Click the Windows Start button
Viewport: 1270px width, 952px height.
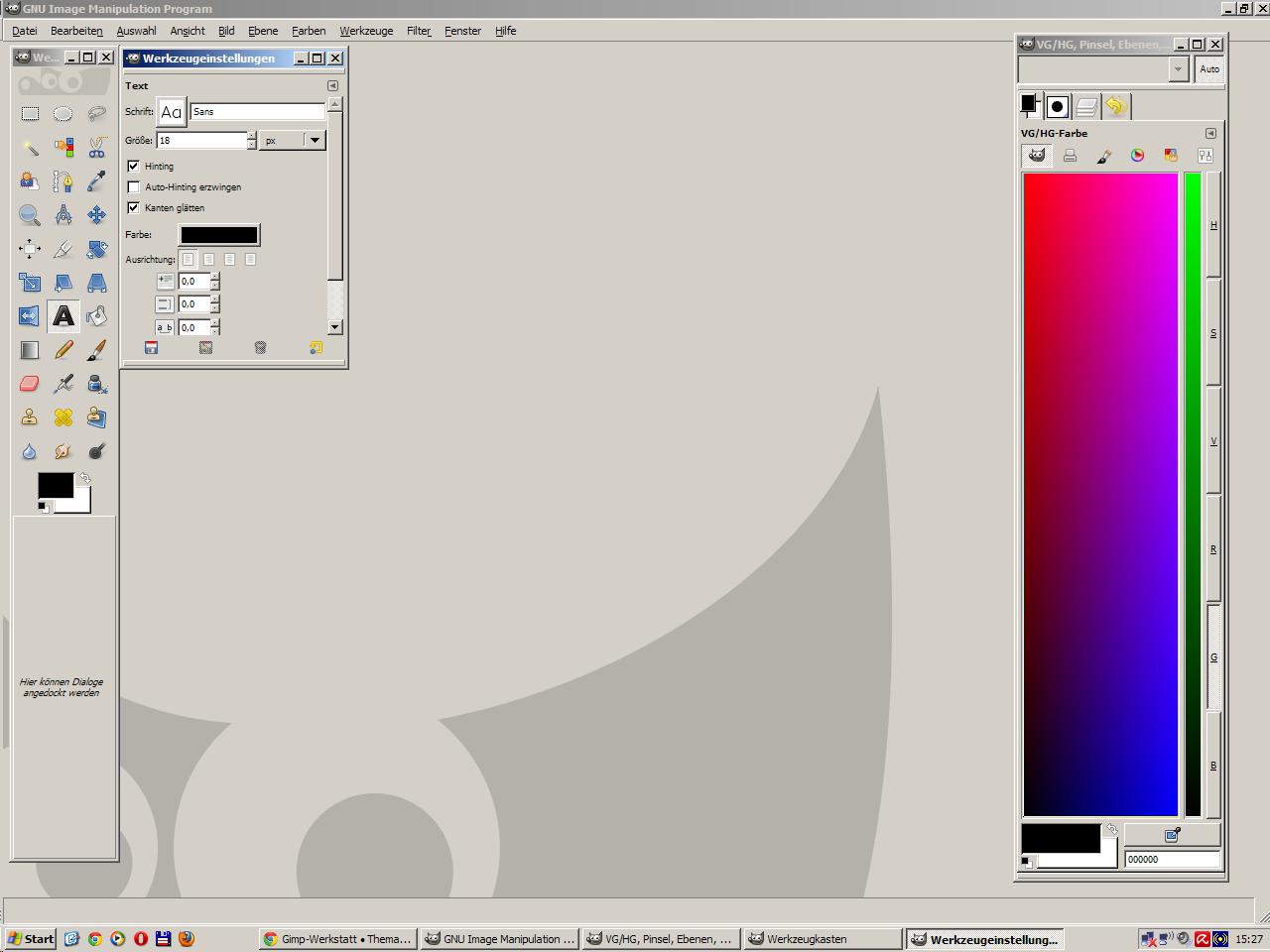pos(31,939)
